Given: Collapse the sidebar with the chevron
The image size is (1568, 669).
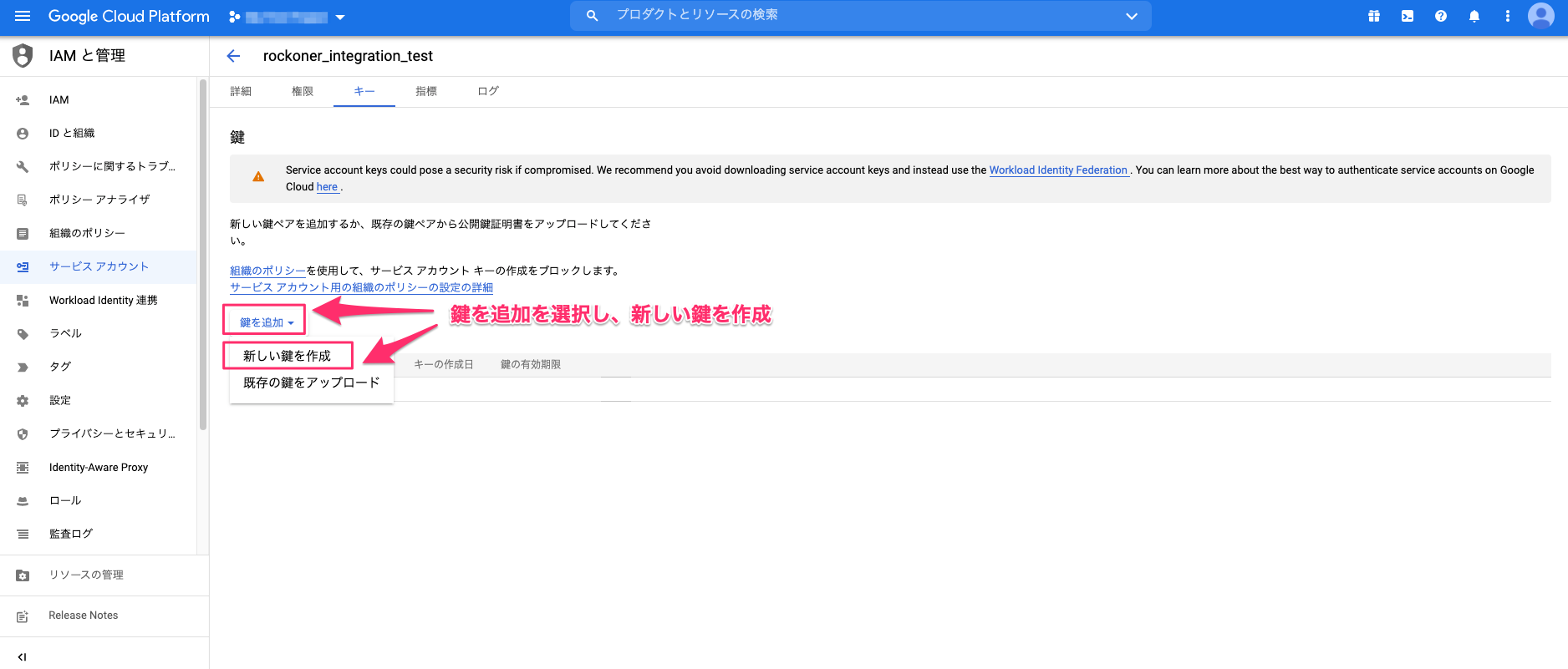Looking at the screenshot, I should (23, 657).
